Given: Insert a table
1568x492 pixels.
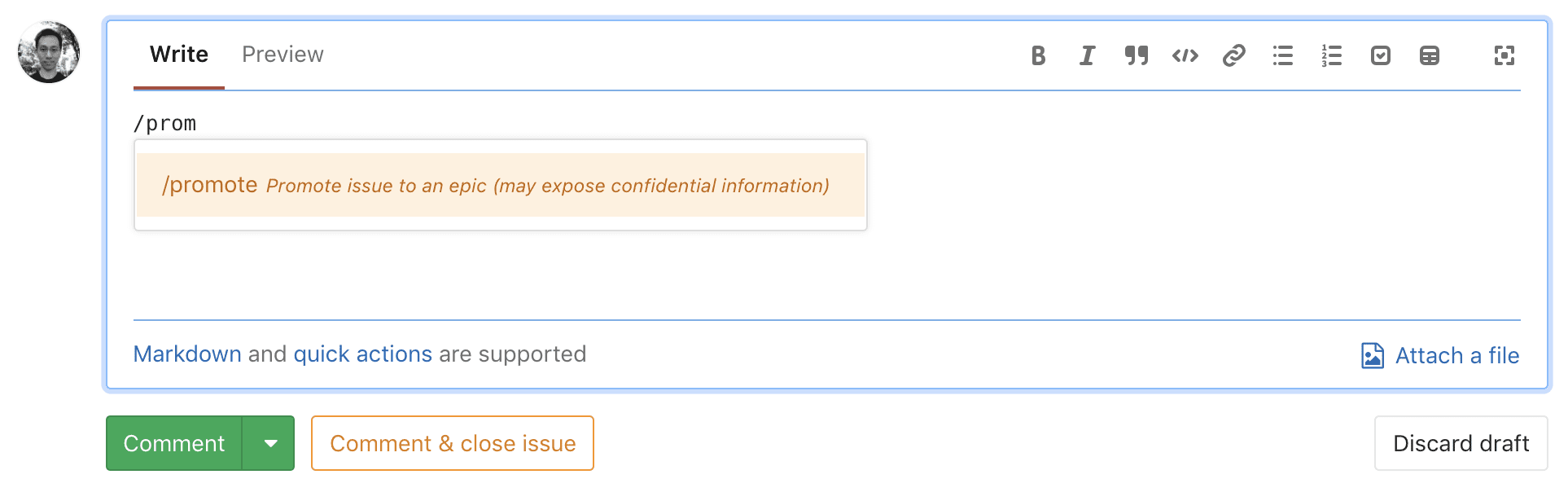Looking at the screenshot, I should (1430, 55).
